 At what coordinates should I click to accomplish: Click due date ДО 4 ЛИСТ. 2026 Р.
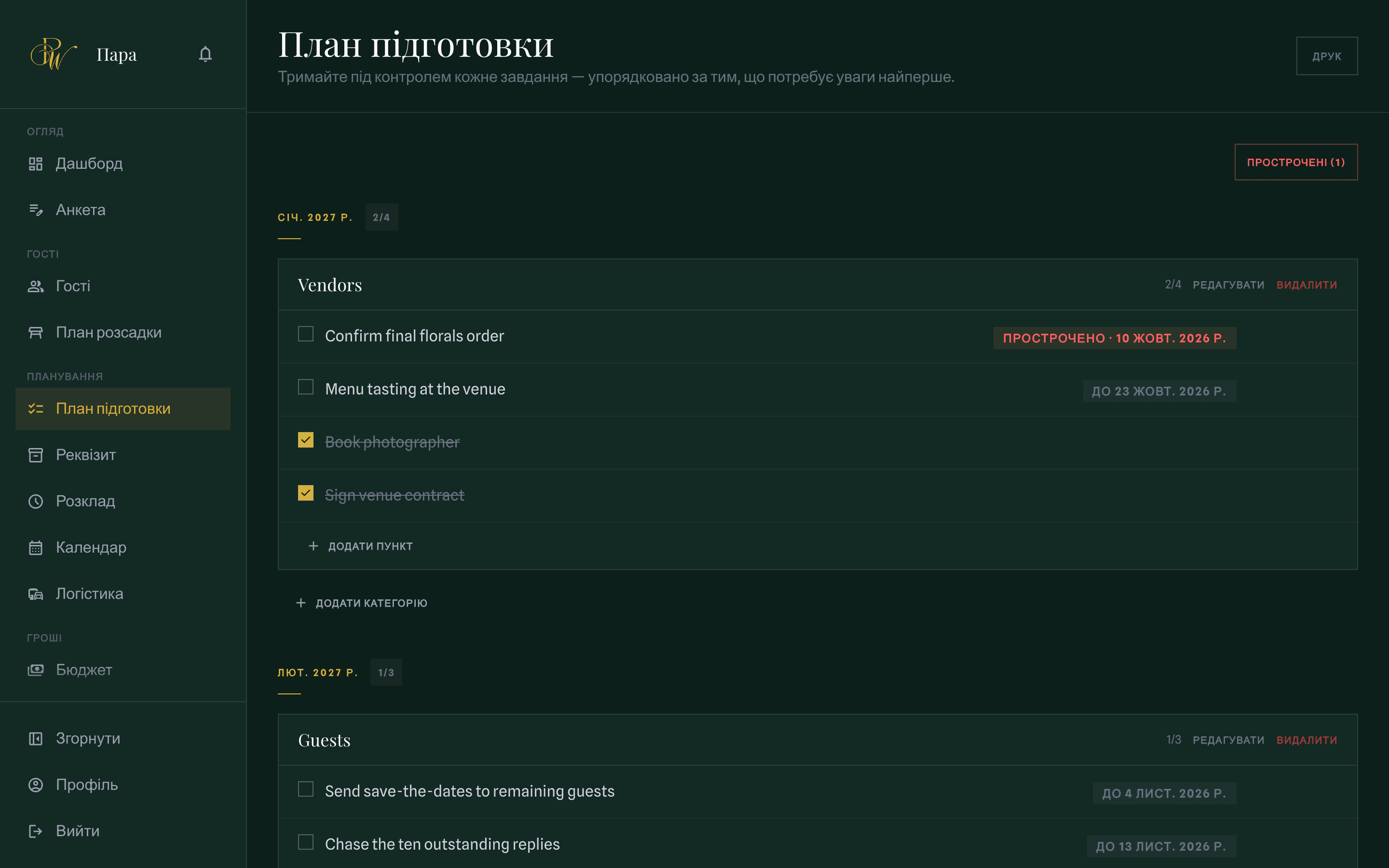click(x=1164, y=793)
